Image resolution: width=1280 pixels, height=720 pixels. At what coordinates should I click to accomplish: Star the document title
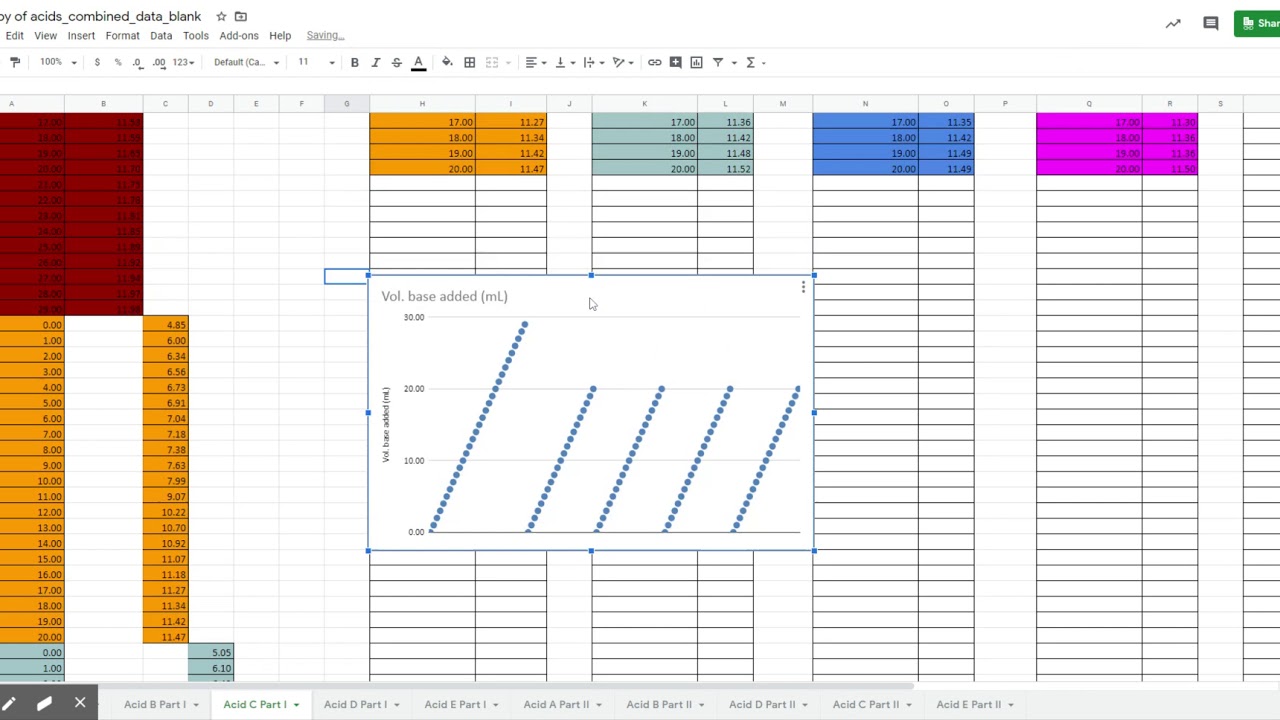221,16
